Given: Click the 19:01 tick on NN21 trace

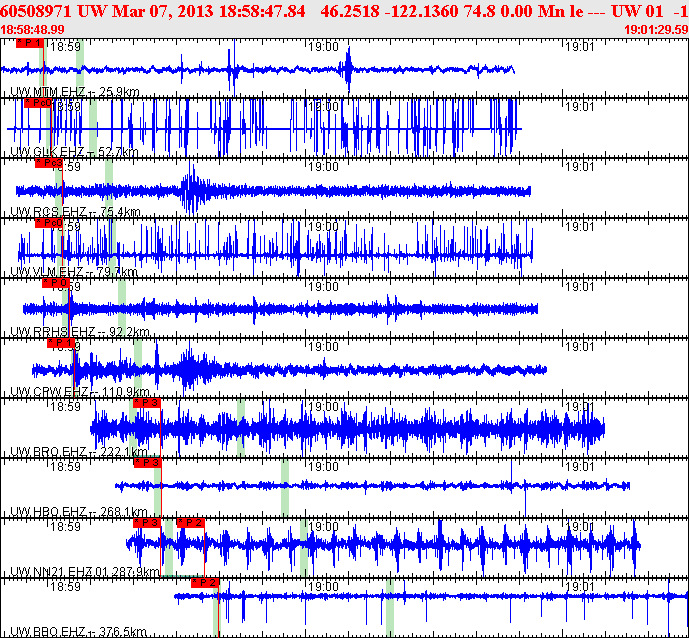Looking at the screenshot, I should (580, 527).
